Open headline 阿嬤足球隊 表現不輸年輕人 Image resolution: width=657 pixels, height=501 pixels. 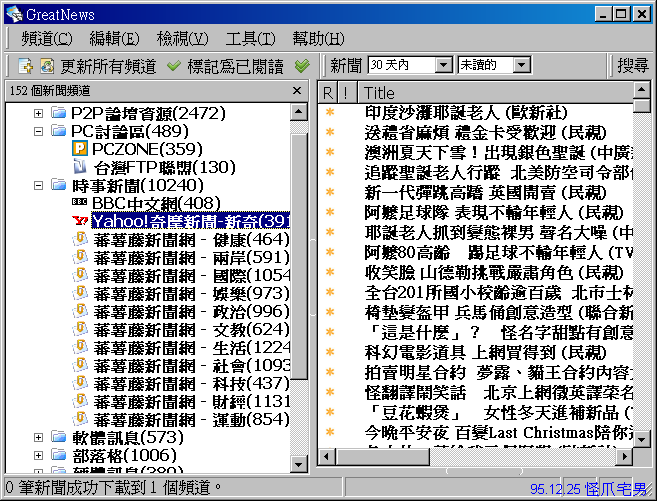(x=494, y=212)
